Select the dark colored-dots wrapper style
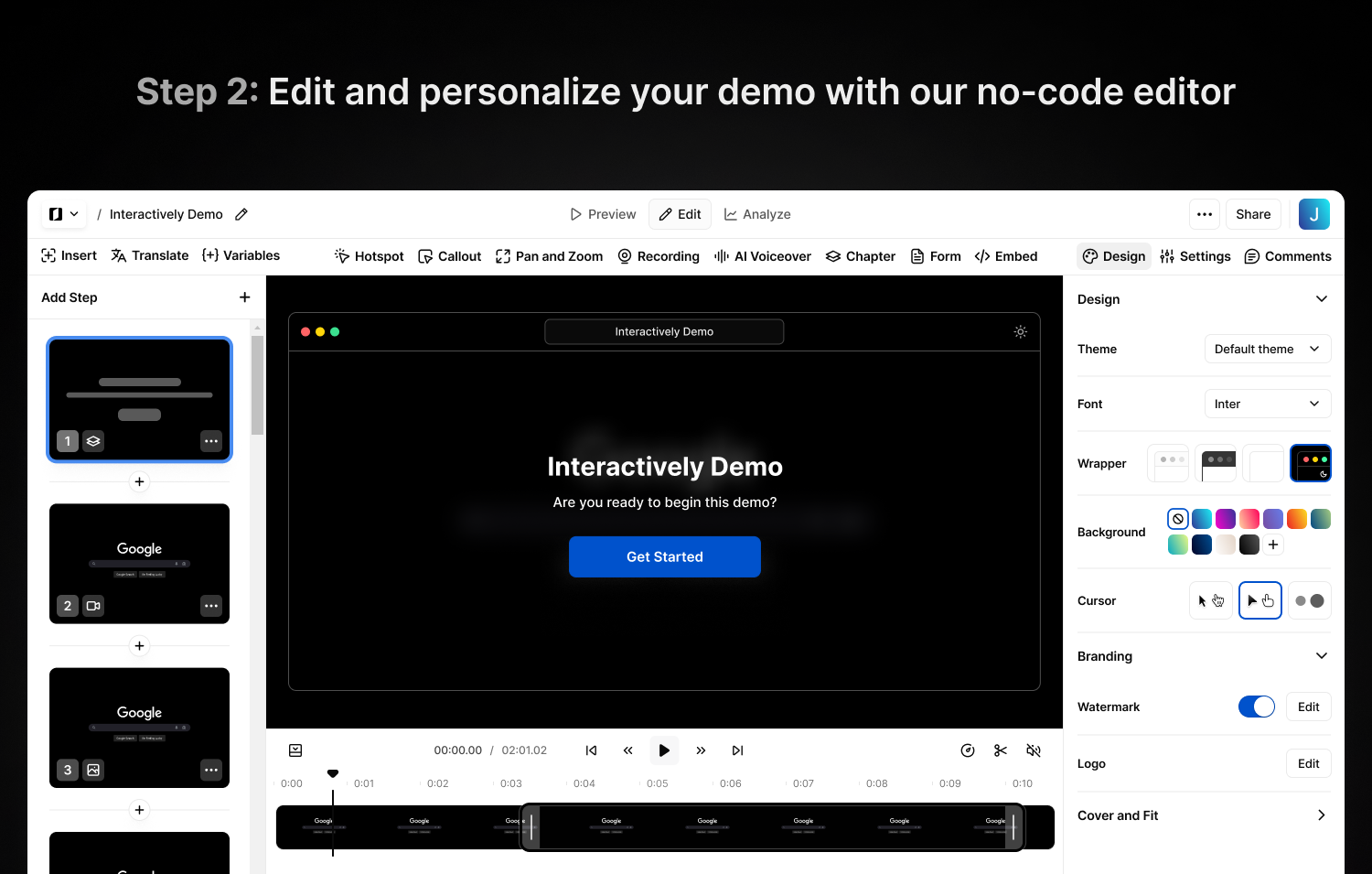The width and height of the screenshot is (1372, 874). pyautogui.click(x=1311, y=463)
